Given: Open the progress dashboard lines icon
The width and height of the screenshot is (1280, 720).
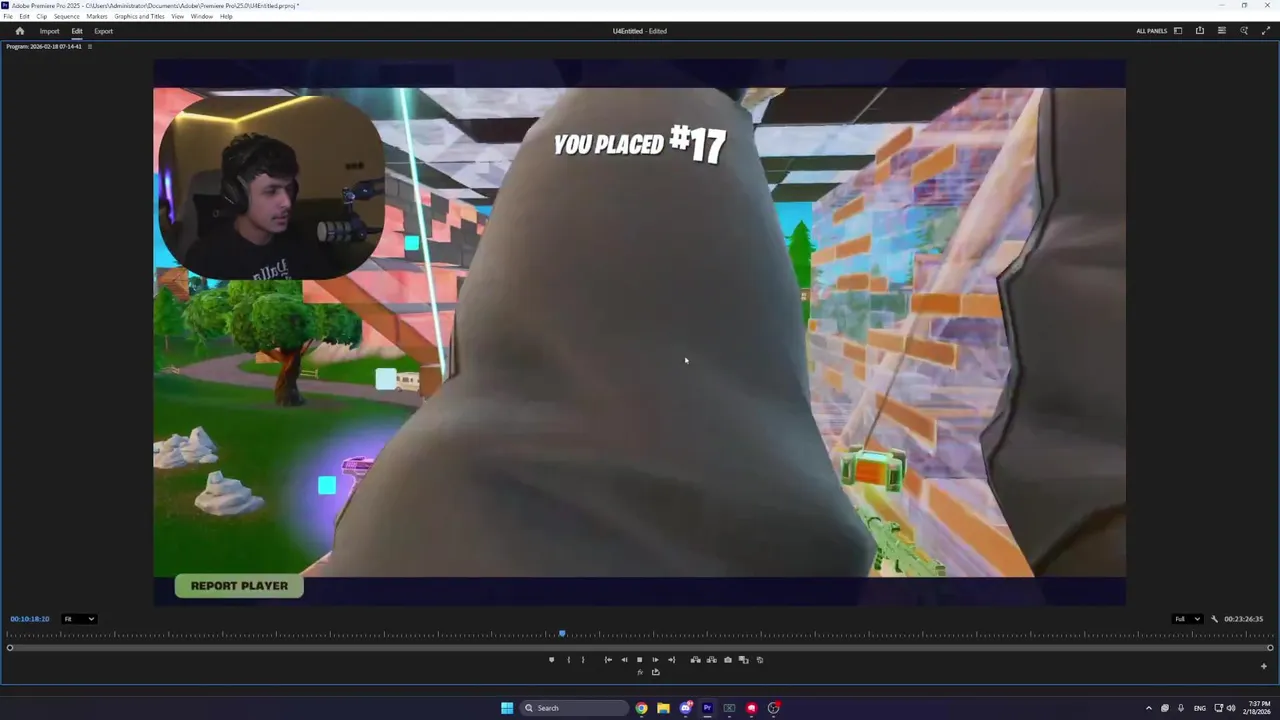Looking at the screenshot, I should click(x=1221, y=31).
